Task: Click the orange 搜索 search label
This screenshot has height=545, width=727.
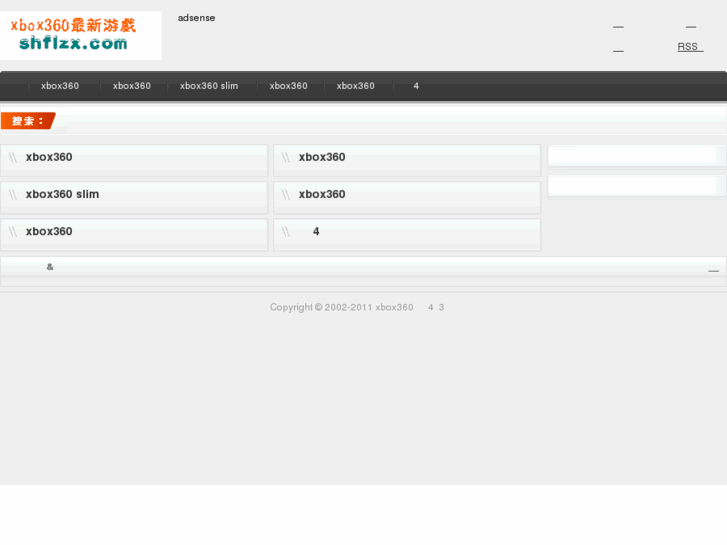Action: coord(28,121)
